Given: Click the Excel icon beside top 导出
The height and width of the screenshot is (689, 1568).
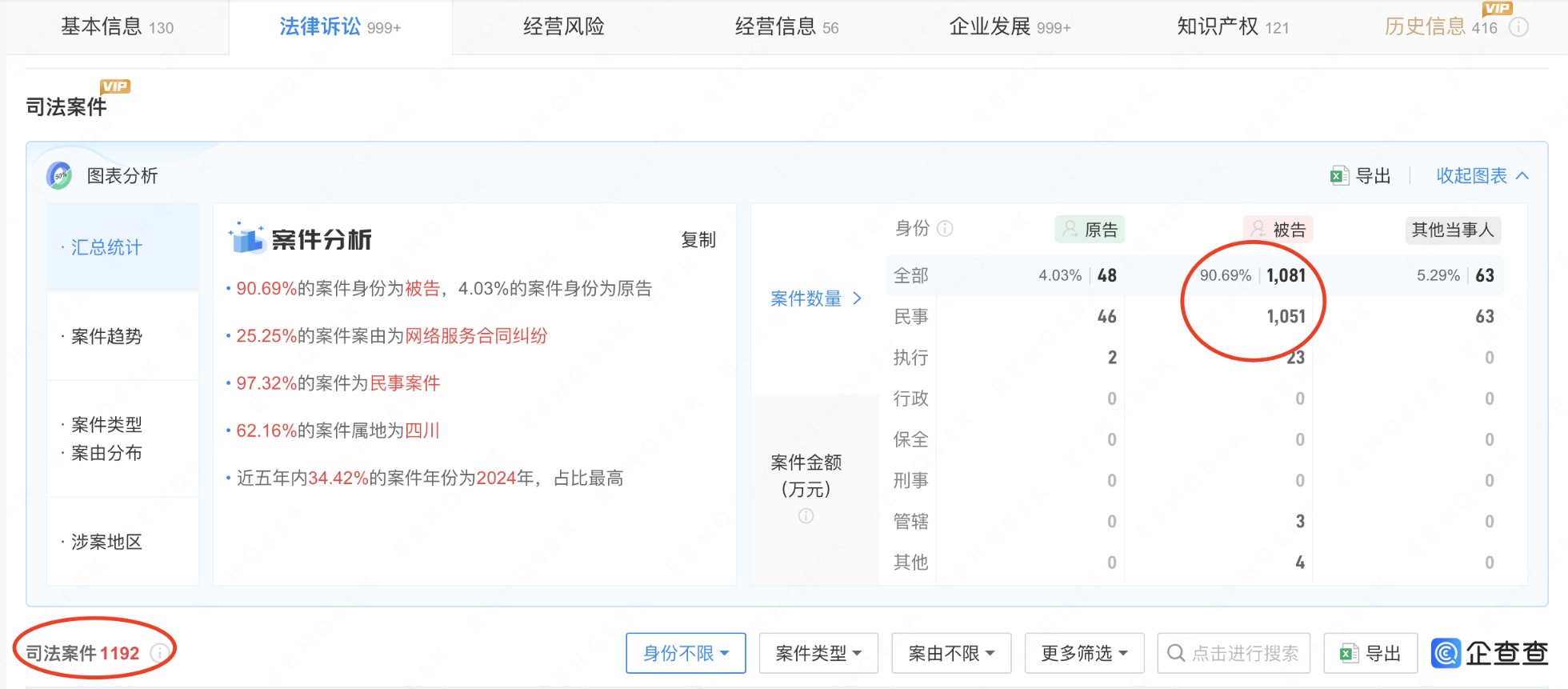Looking at the screenshot, I should point(1339,176).
